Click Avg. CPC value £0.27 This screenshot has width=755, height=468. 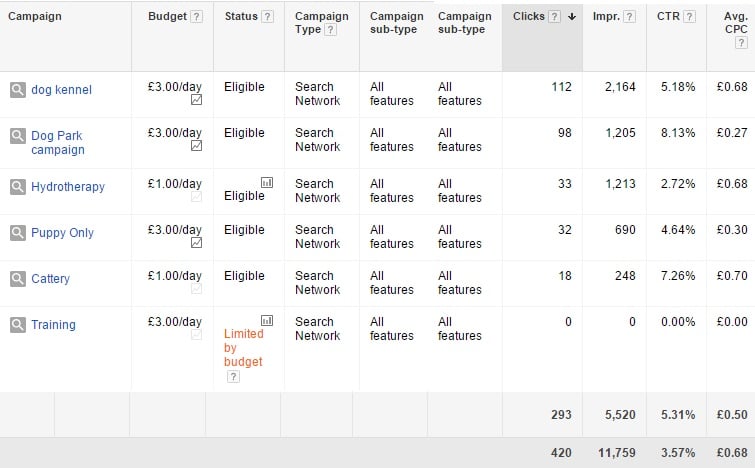pyautogui.click(x=732, y=133)
